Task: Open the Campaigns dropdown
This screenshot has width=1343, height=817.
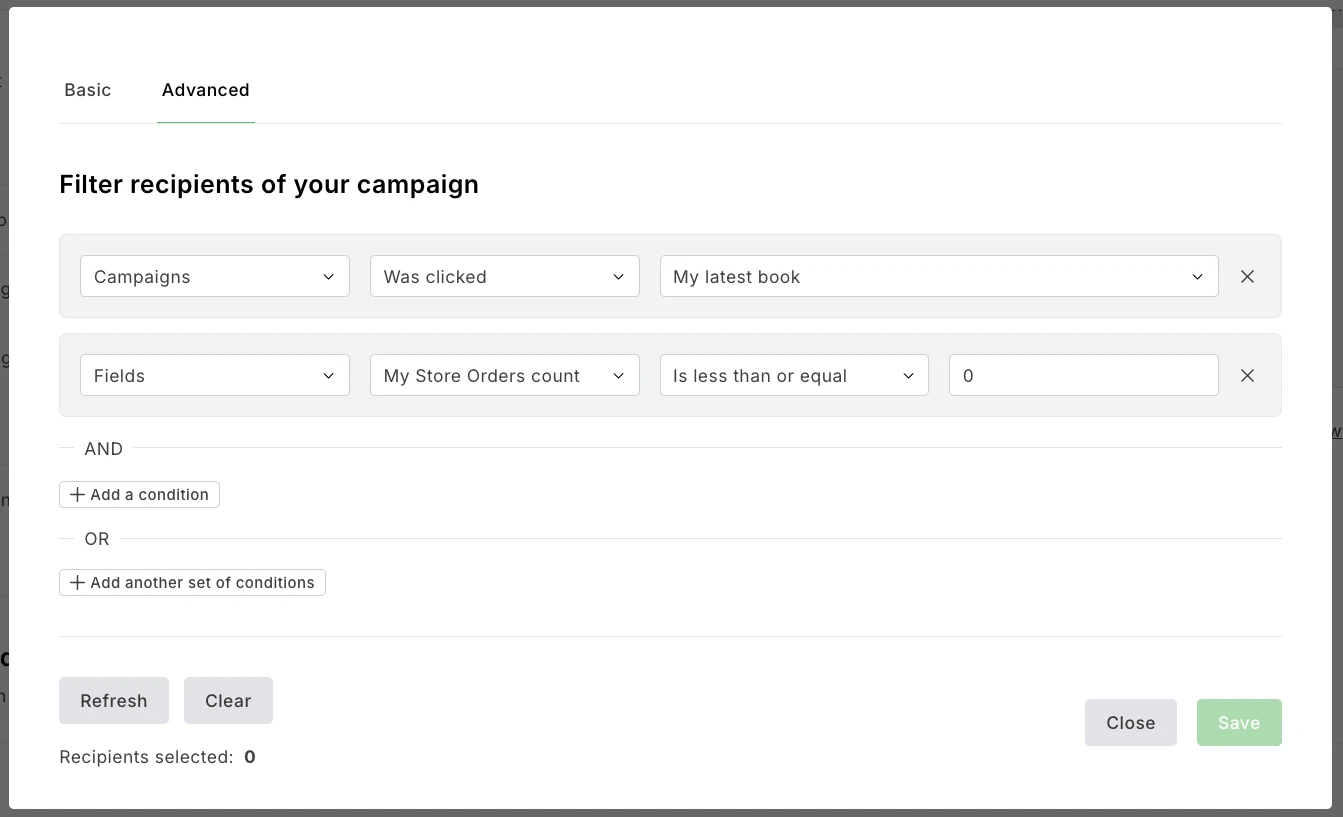Action: click(x=214, y=277)
